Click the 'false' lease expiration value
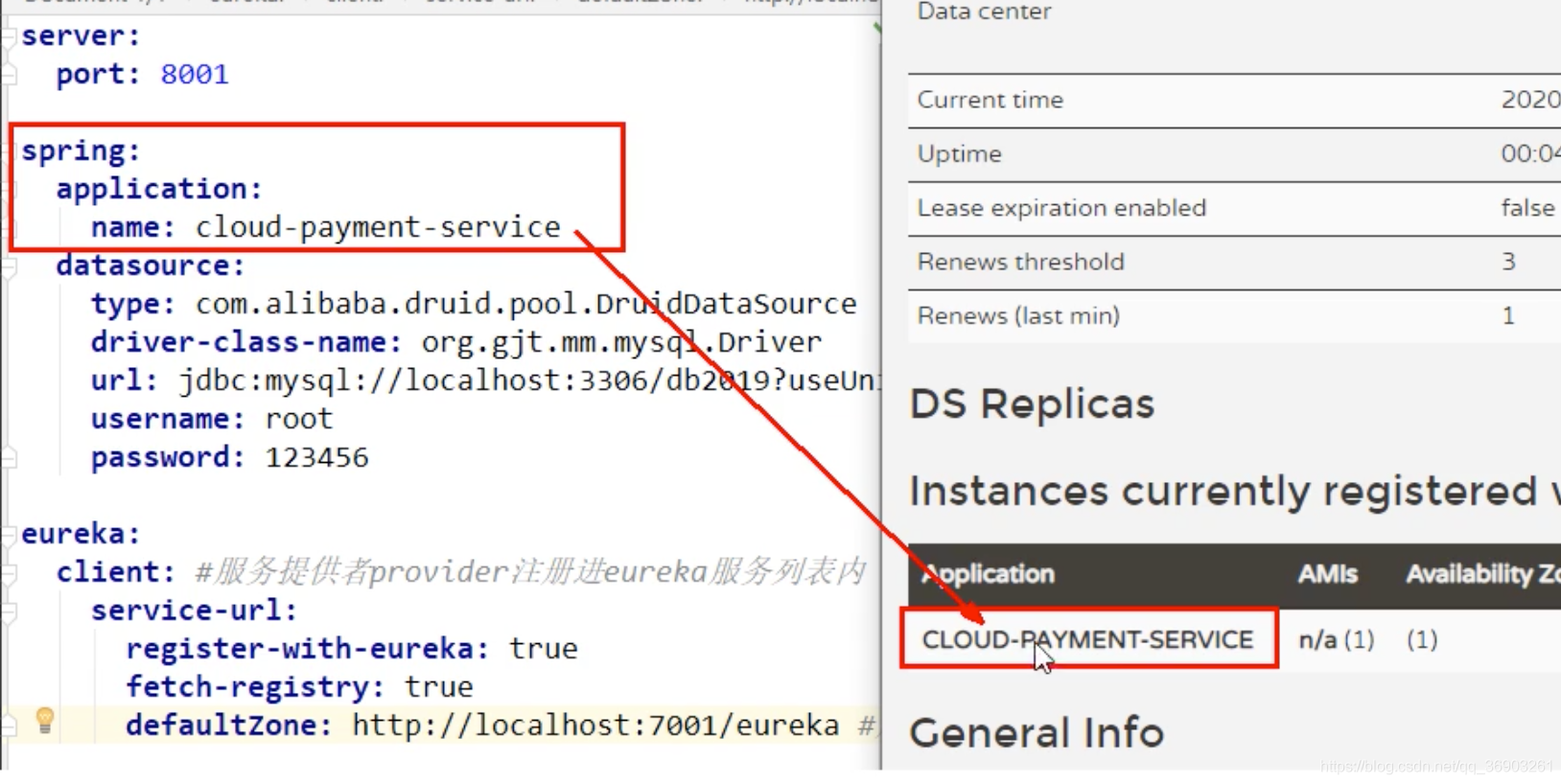 point(1527,208)
